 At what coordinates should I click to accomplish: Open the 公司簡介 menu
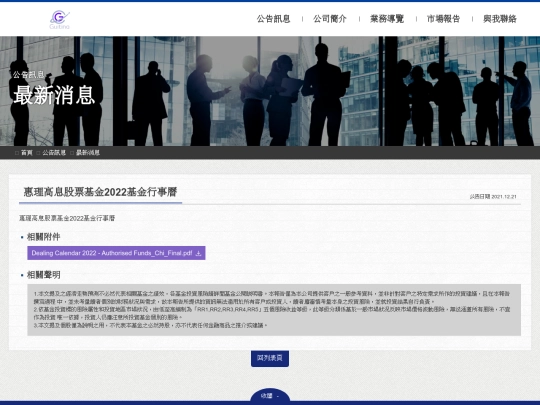click(330, 19)
